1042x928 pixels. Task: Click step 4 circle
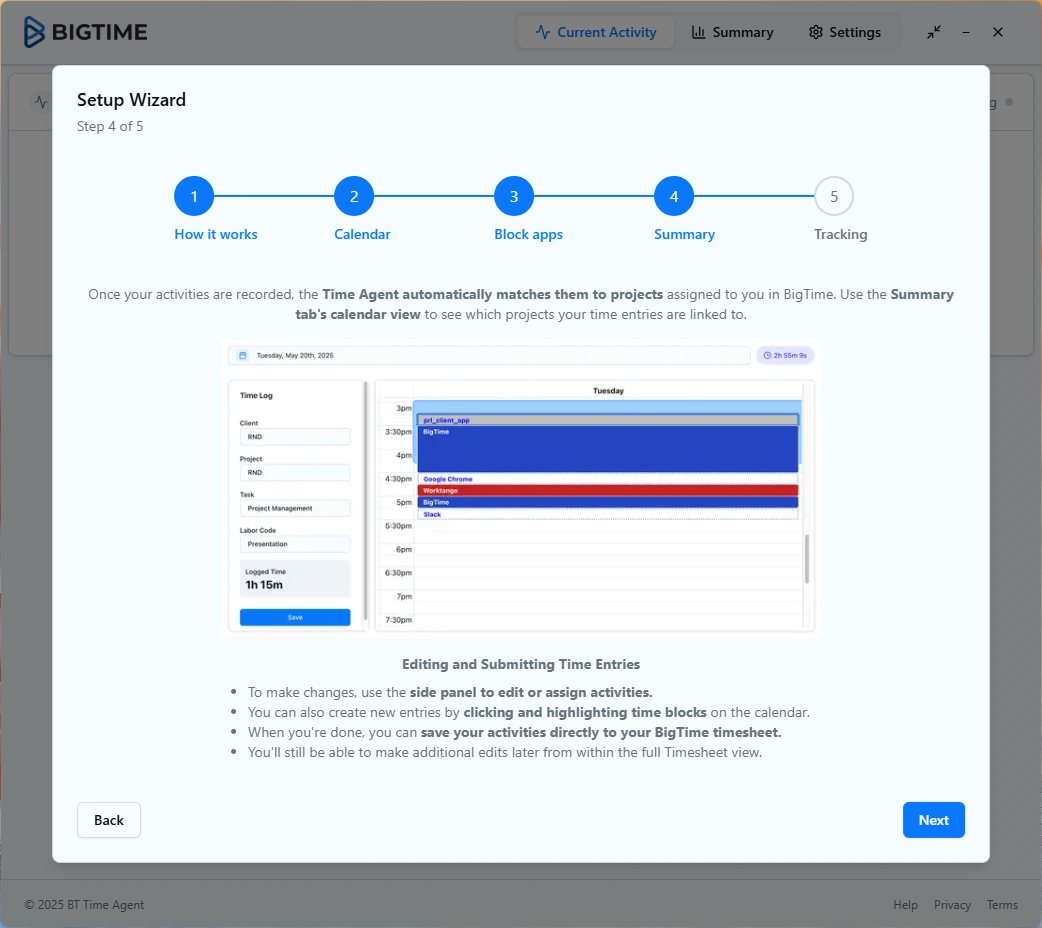(x=674, y=196)
